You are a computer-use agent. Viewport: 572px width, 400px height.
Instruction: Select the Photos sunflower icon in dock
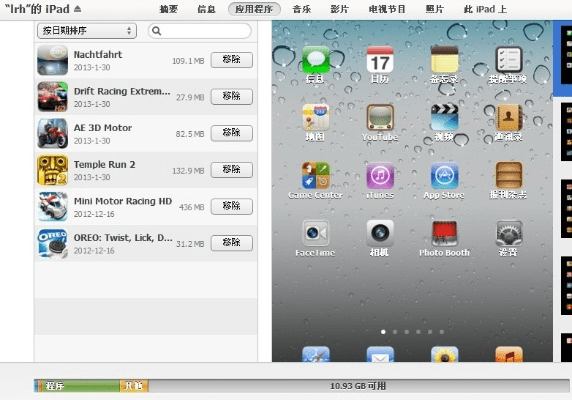[444, 354]
